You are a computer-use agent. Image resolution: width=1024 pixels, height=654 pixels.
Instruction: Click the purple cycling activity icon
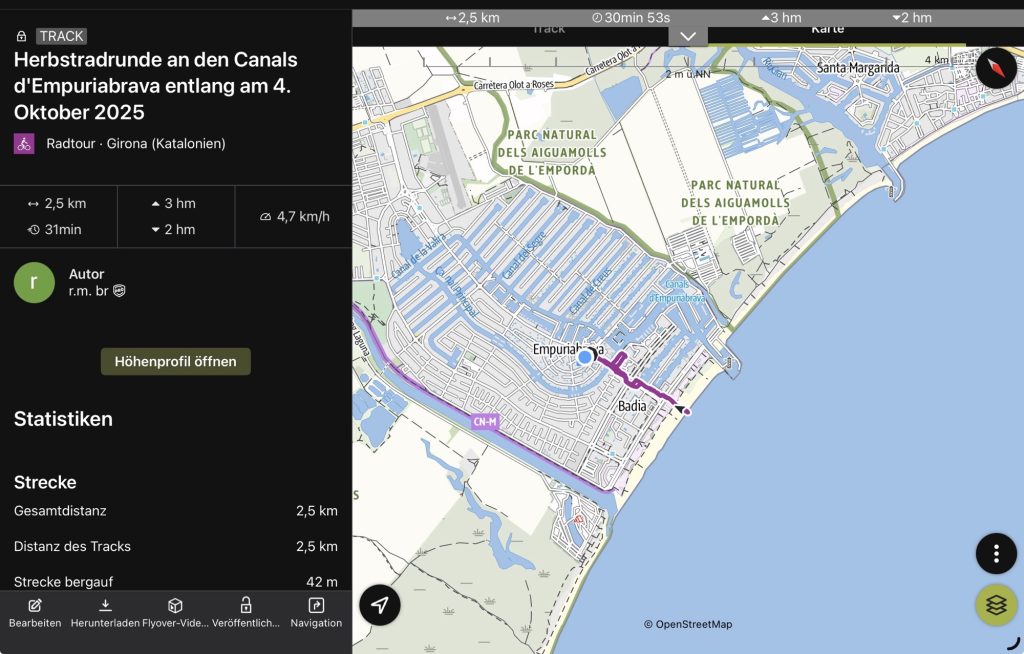tap(24, 143)
